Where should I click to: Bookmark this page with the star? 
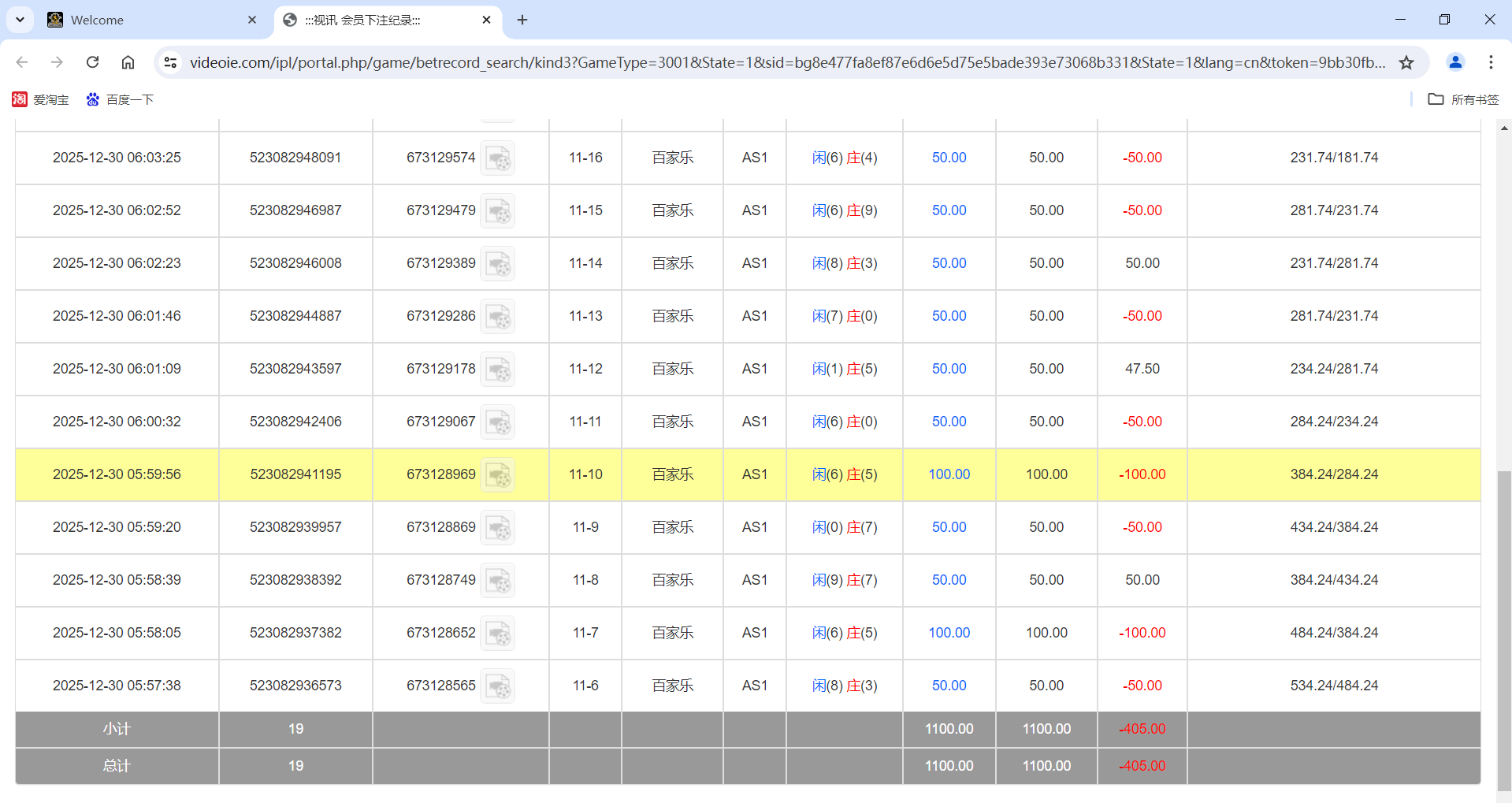[x=1407, y=62]
